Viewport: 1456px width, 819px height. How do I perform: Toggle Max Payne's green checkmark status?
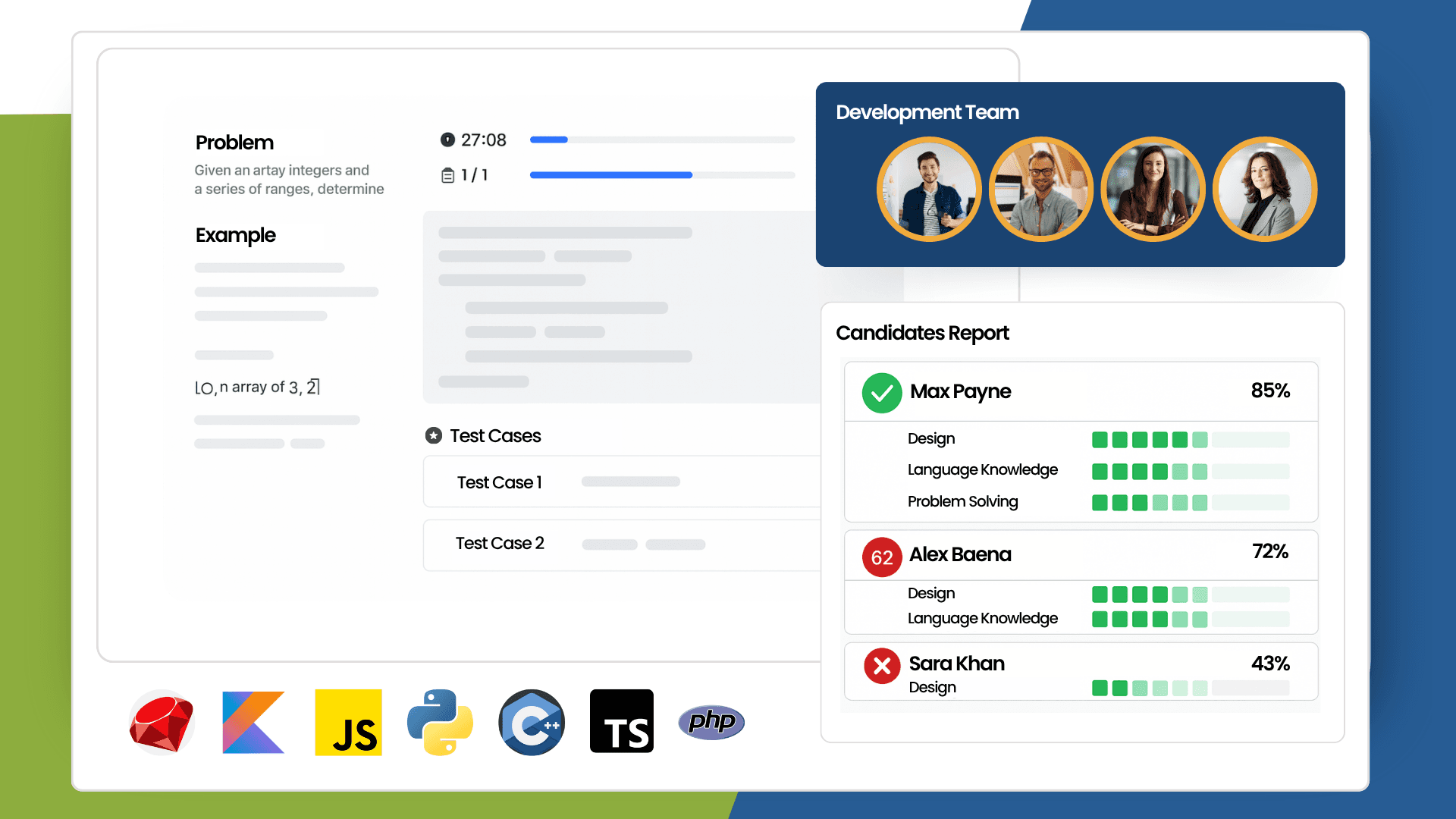click(881, 393)
